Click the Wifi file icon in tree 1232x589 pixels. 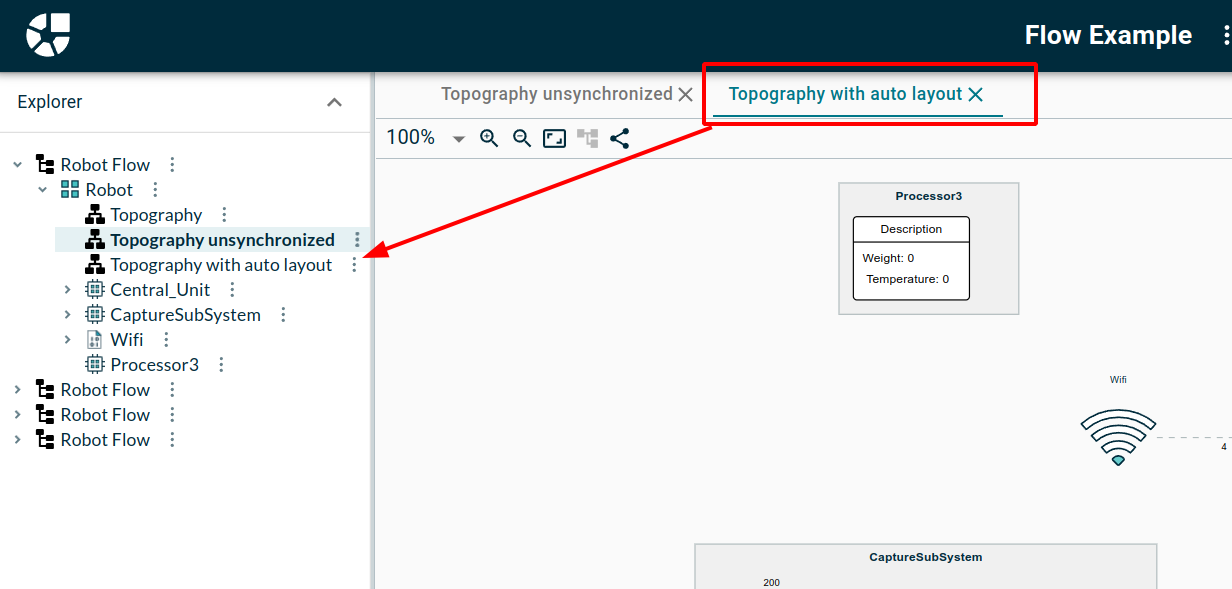(x=95, y=340)
